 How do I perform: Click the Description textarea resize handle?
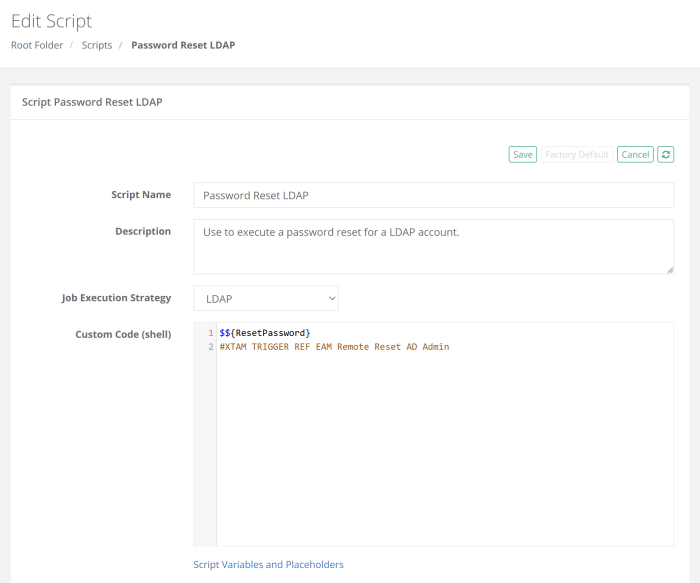[x=670, y=270]
